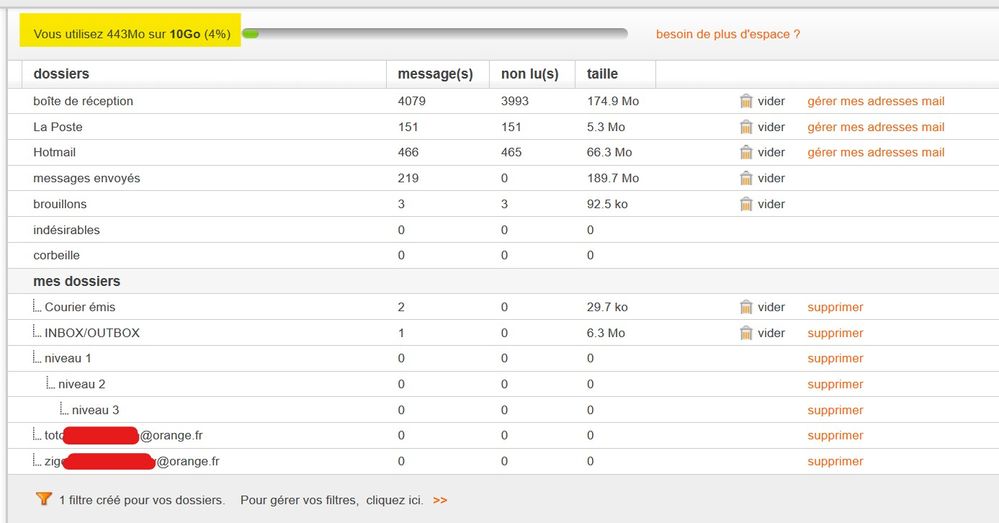The width and height of the screenshot is (999, 523).
Task: Open gérer mes adresses mail for Hotmail
Action: click(x=875, y=153)
